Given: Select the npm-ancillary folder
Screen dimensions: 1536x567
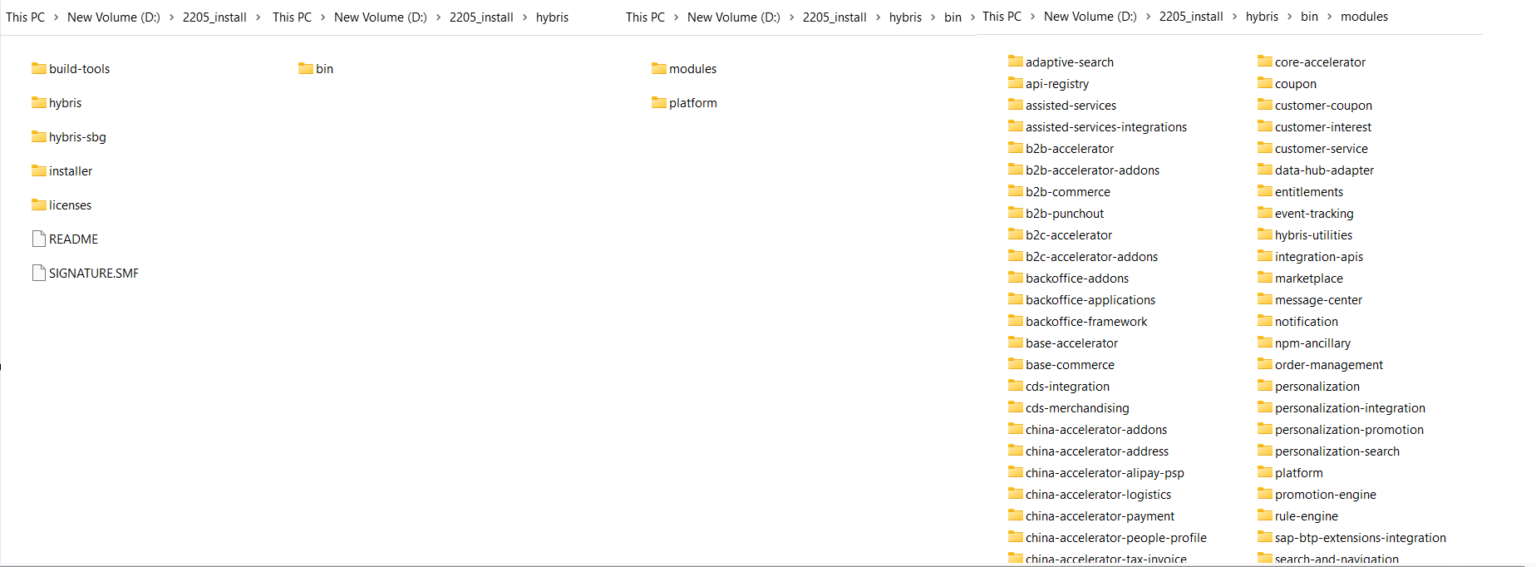Looking at the screenshot, I should pyautogui.click(x=1312, y=343).
